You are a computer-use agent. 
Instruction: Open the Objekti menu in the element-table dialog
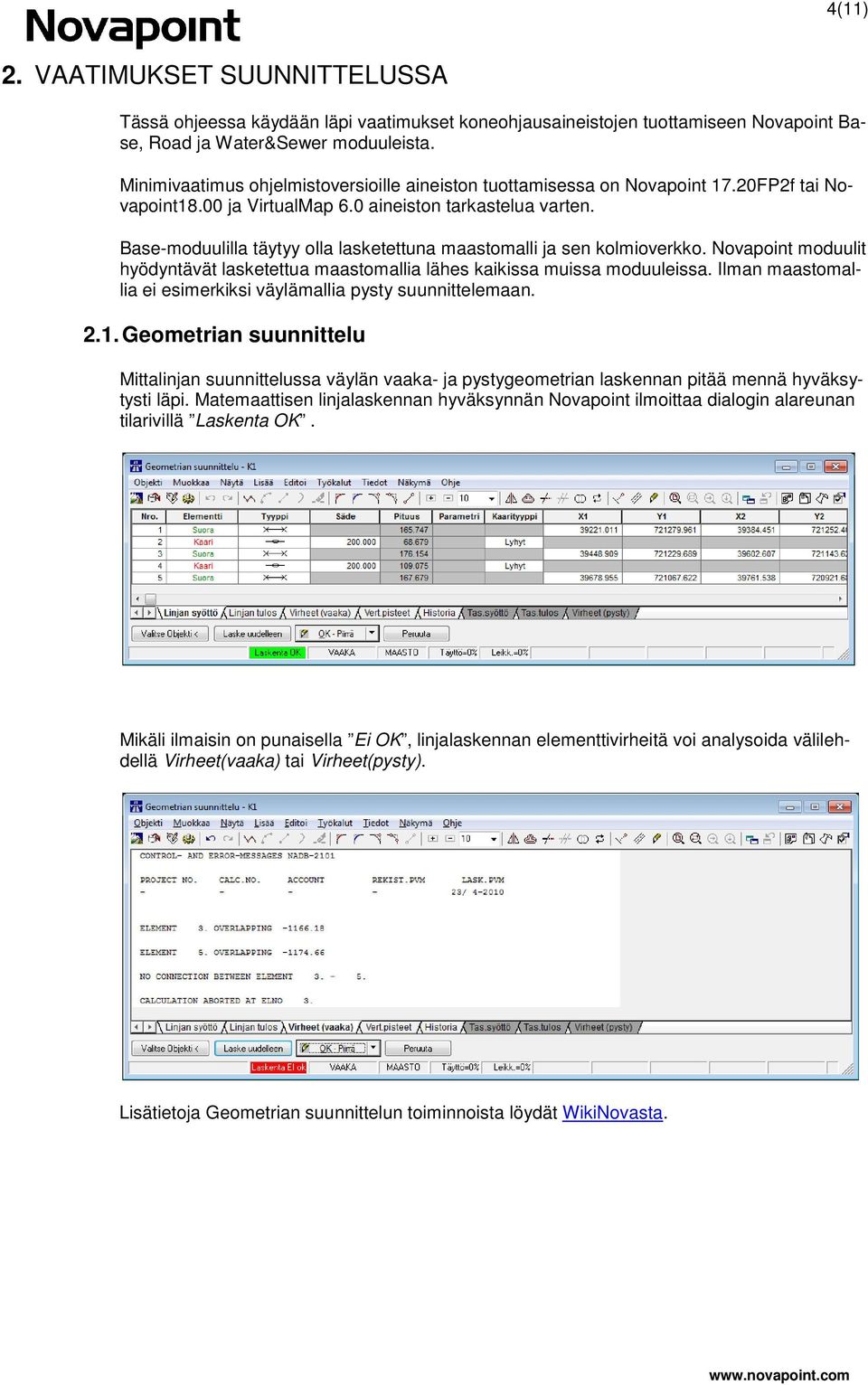click(148, 483)
